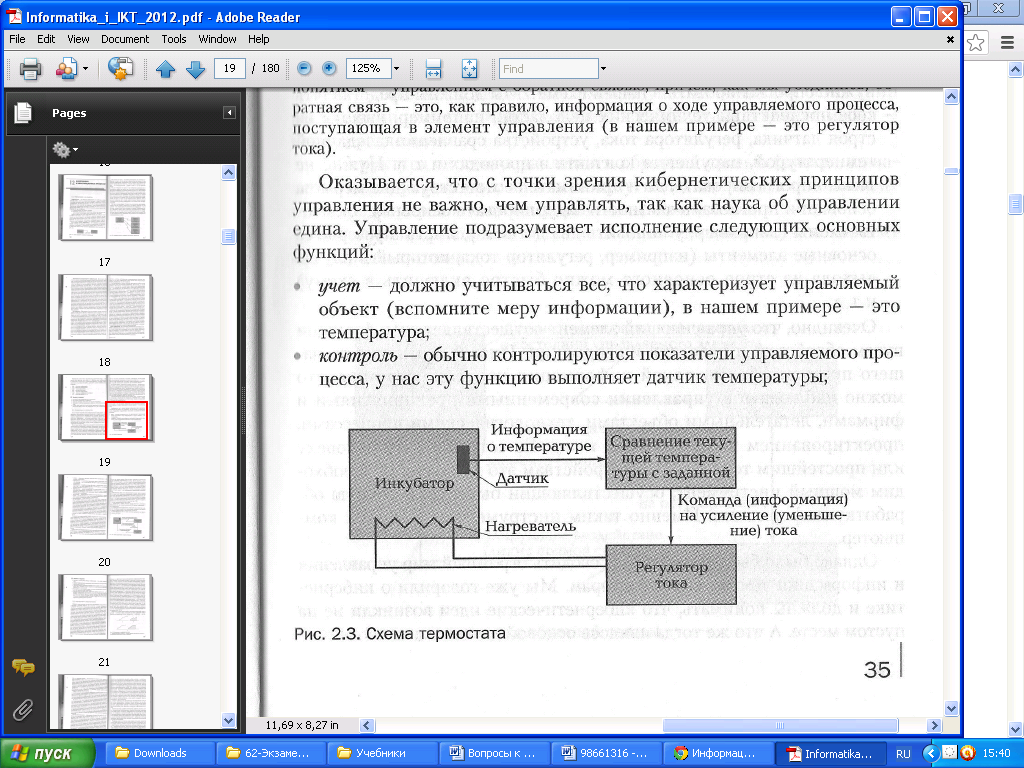Open the File menu
The image size is (1024, 768).
click(x=17, y=39)
